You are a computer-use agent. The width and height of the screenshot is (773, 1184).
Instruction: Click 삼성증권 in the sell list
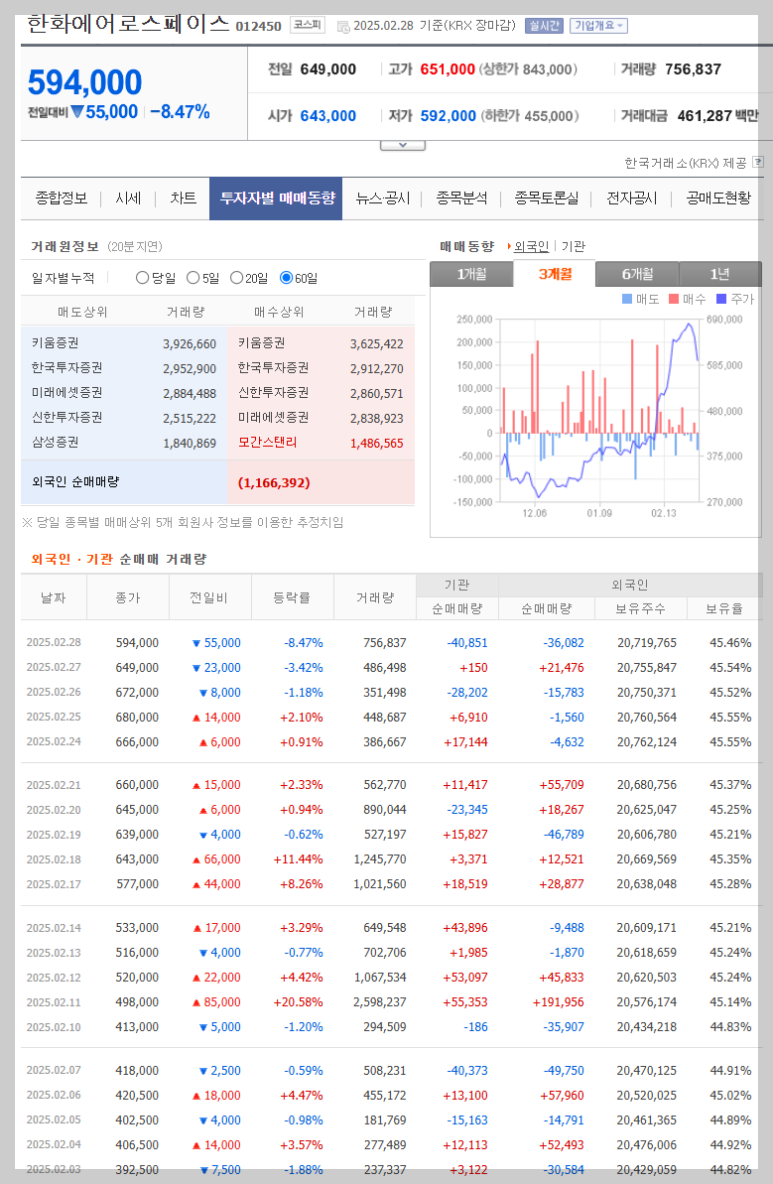pyautogui.click(x=54, y=442)
